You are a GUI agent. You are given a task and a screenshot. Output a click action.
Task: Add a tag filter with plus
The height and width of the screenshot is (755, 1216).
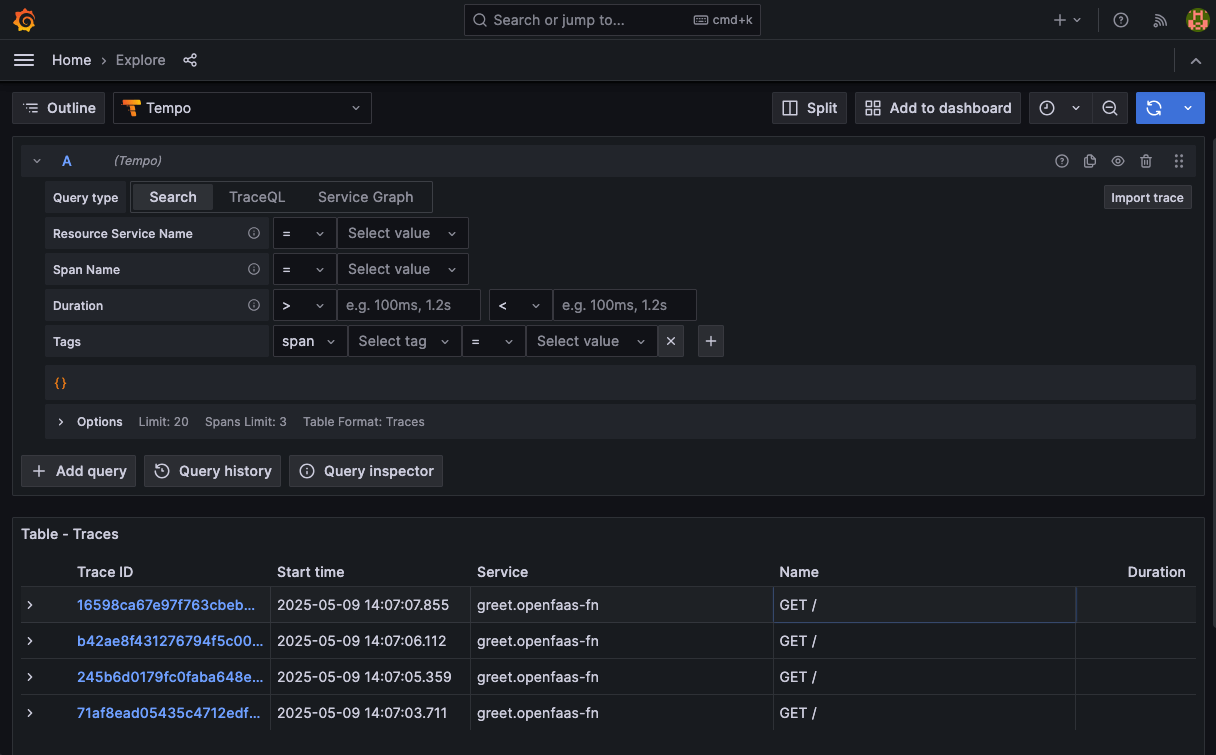[711, 341]
